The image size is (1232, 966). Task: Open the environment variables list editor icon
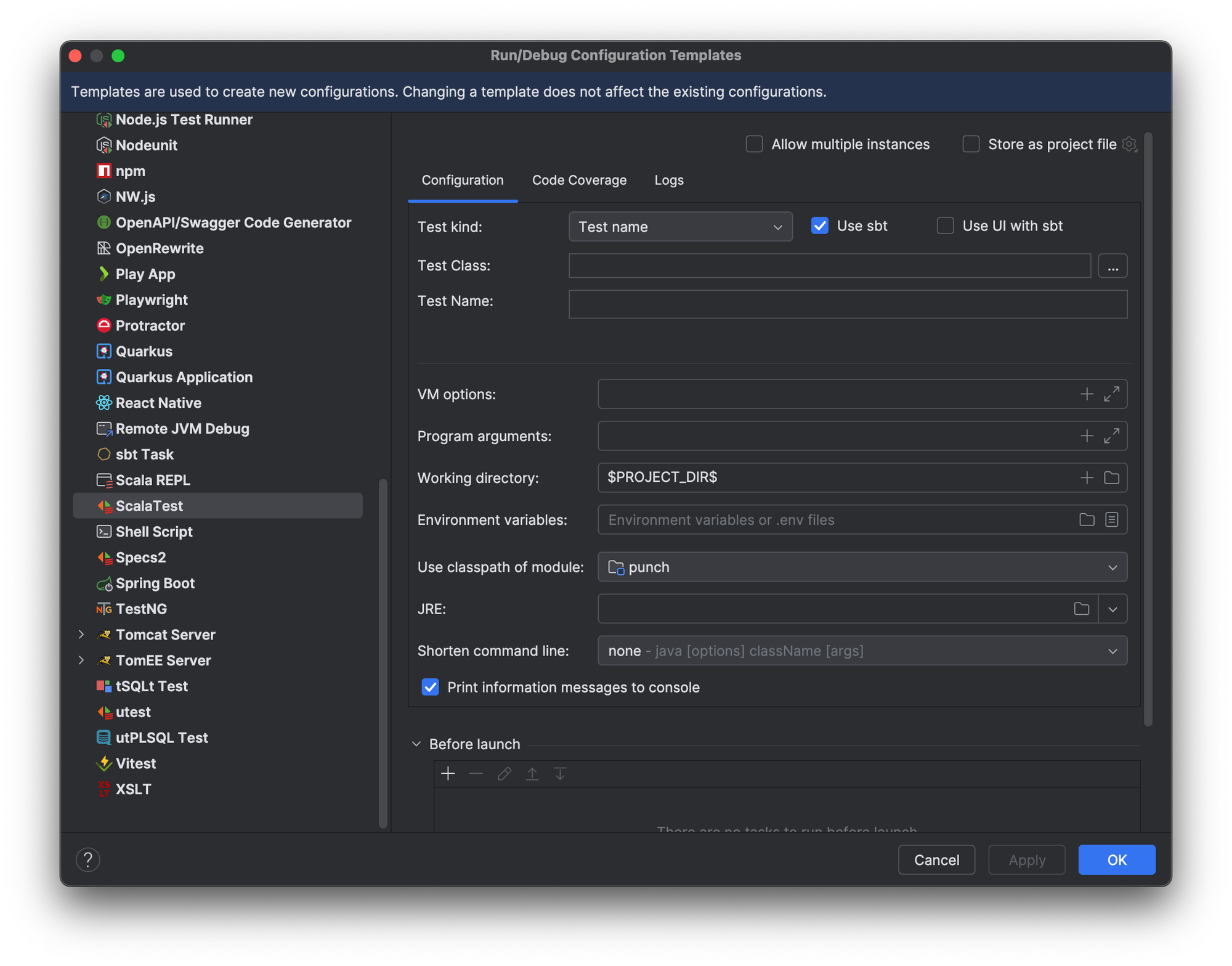(1111, 520)
